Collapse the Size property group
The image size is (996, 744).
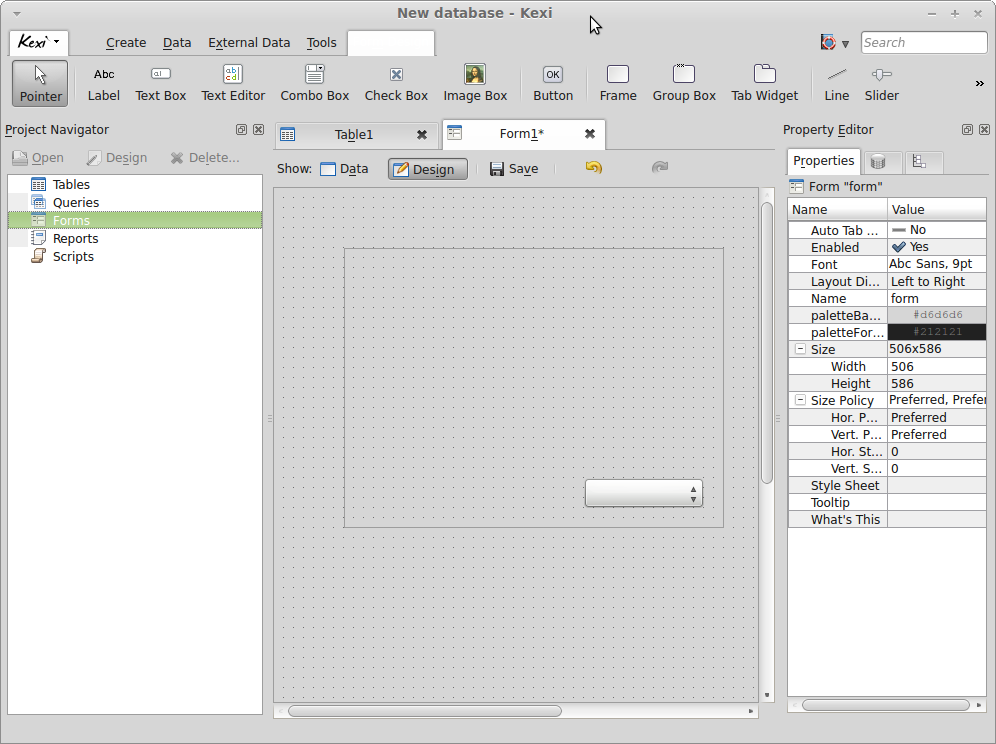[800, 349]
